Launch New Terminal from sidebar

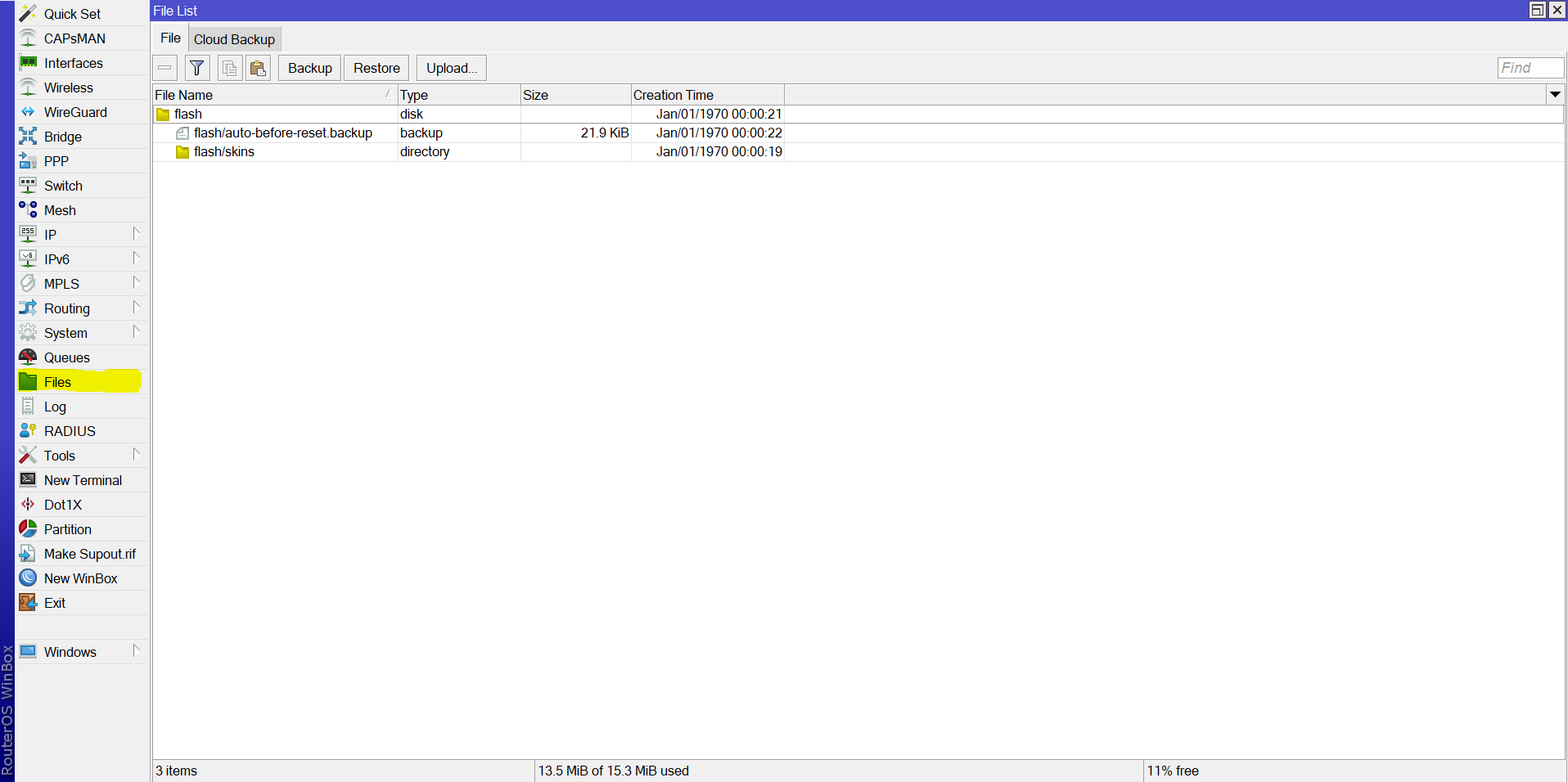click(x=82, y=480)
